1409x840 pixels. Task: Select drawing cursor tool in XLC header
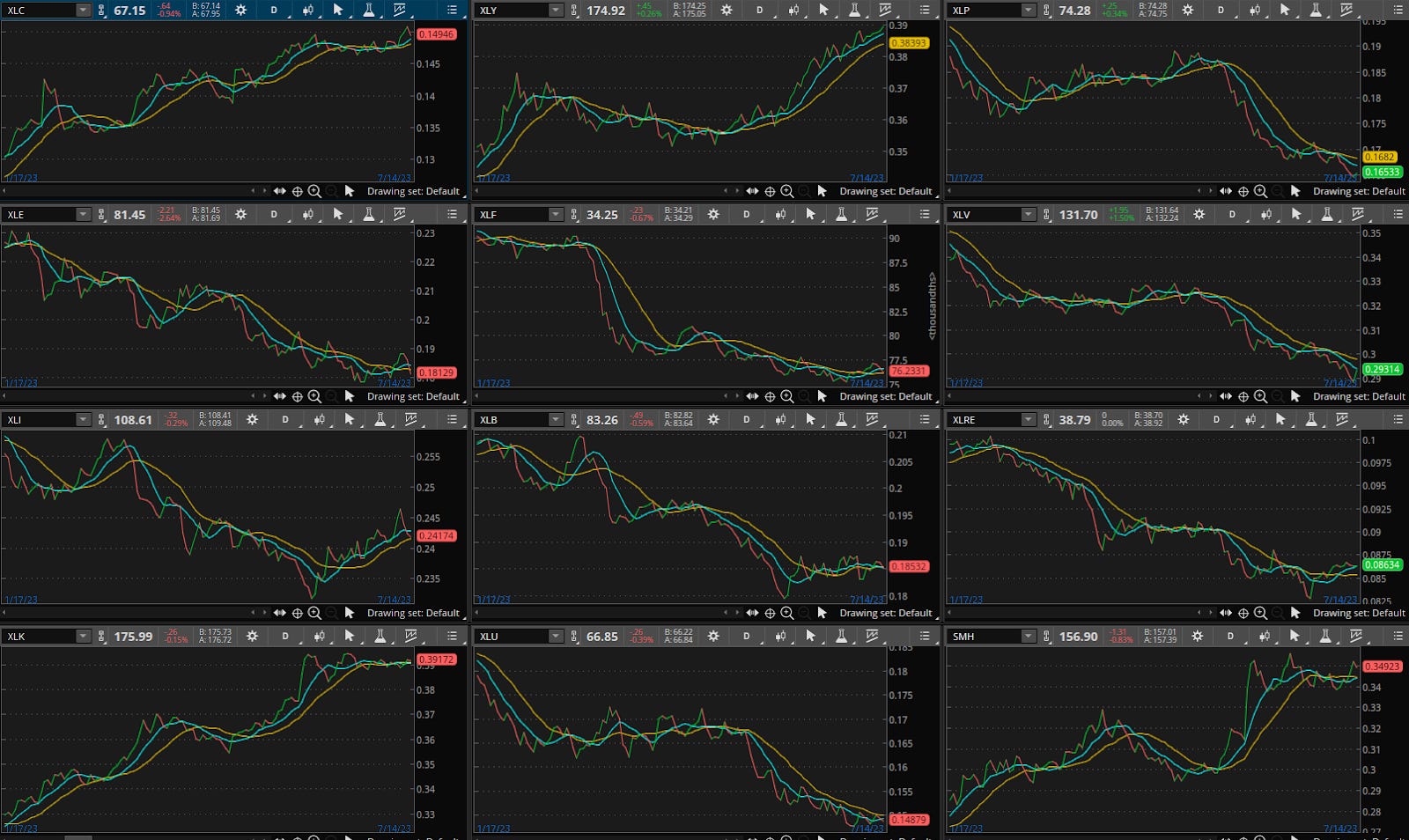point(338,11)
